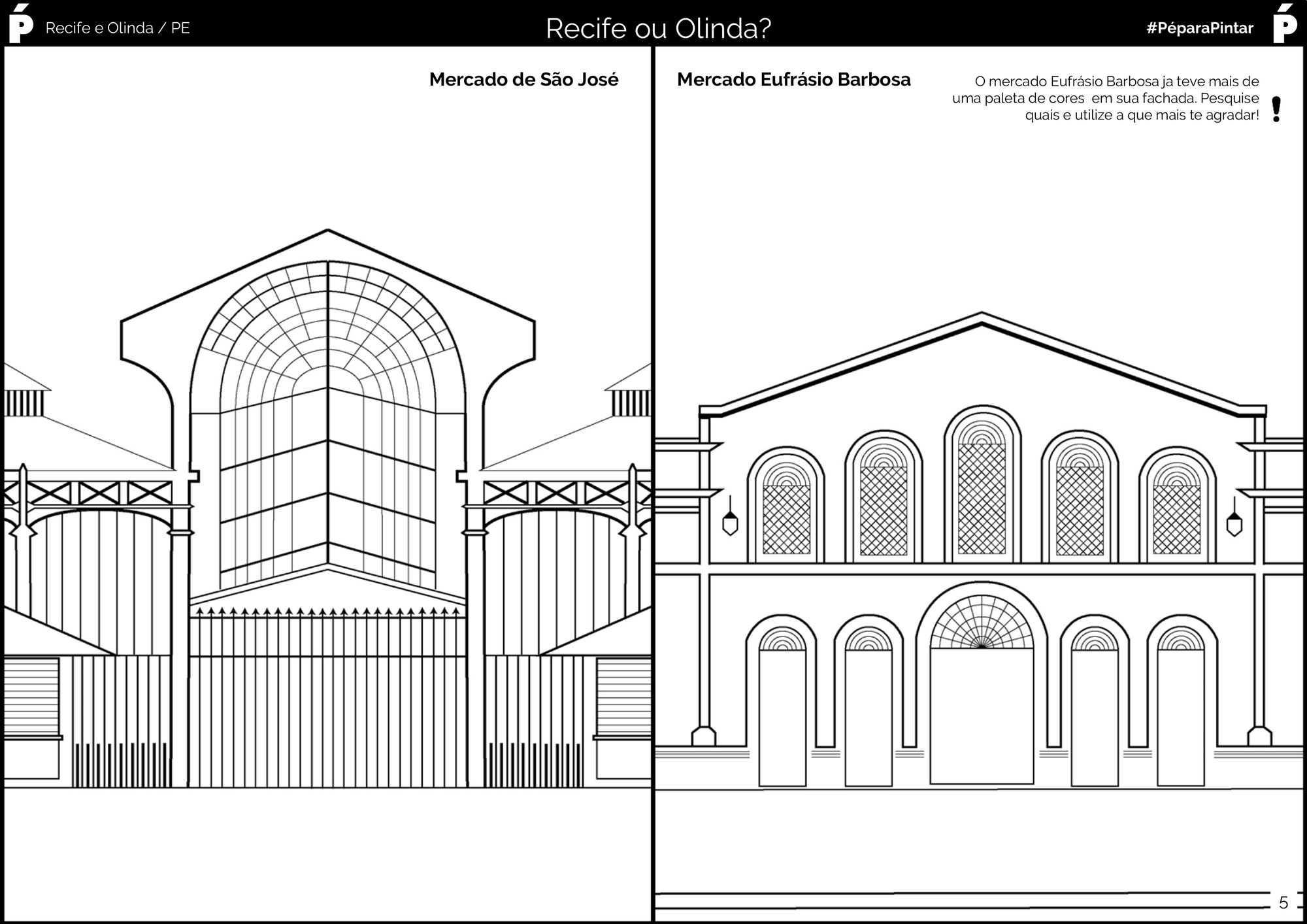Click the 'Mercado Eufrásio Barbosa' heading
This screenshot has height=924, width=1307.
coord(793,80)
